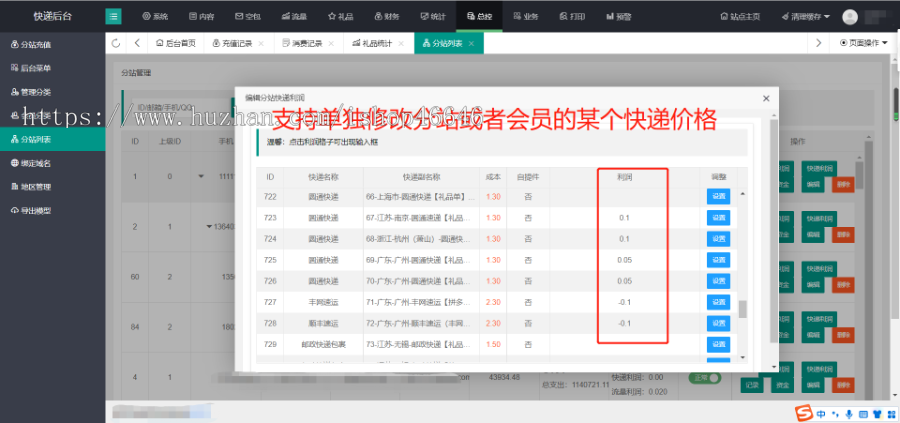900x423 pixels.
Task: Click the Sogou soft keyboard icon
Action: point(863,413)
